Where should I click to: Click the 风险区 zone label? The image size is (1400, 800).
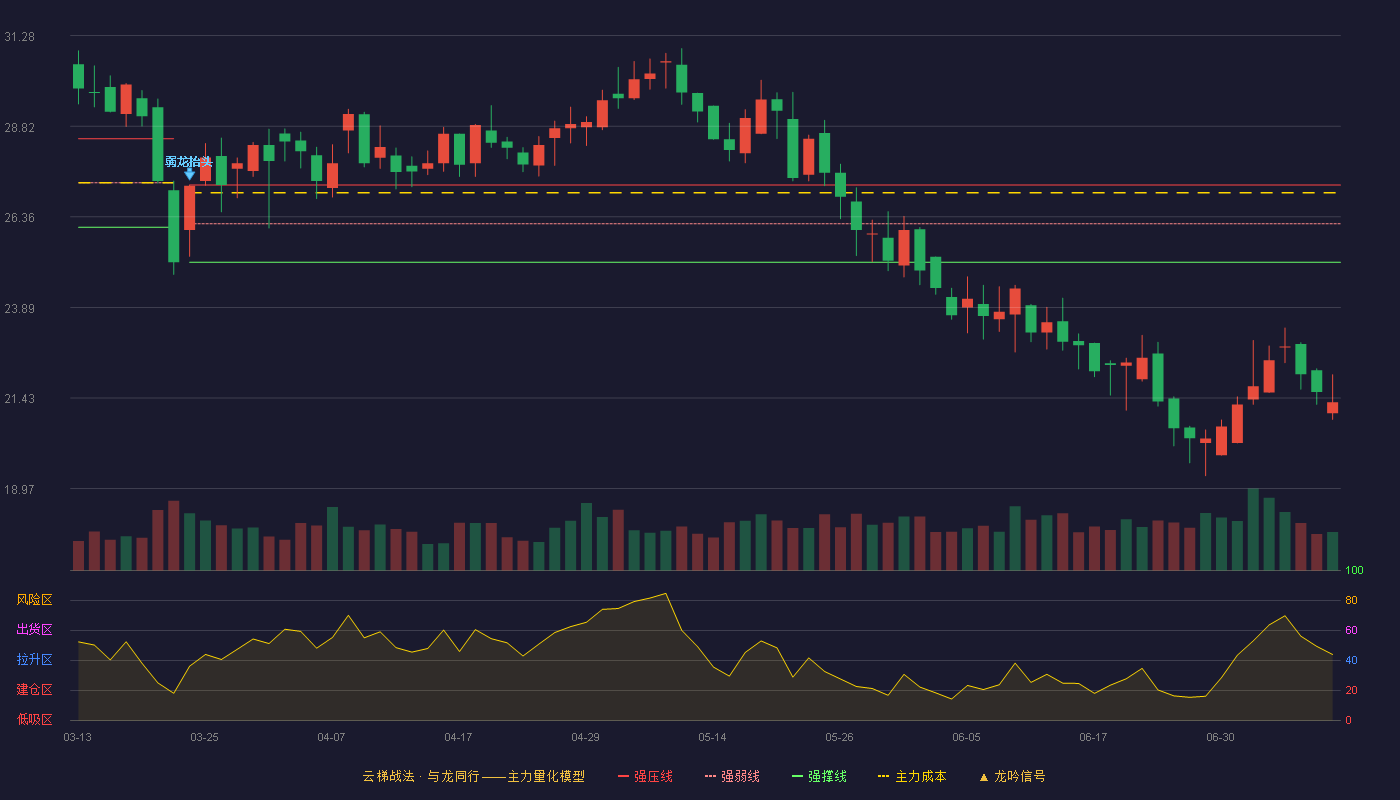pos(34,600)
